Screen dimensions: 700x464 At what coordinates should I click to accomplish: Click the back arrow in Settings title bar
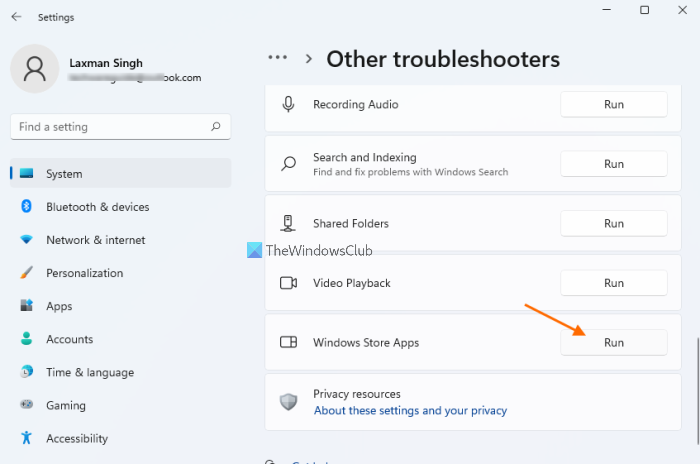coord(16,16)
